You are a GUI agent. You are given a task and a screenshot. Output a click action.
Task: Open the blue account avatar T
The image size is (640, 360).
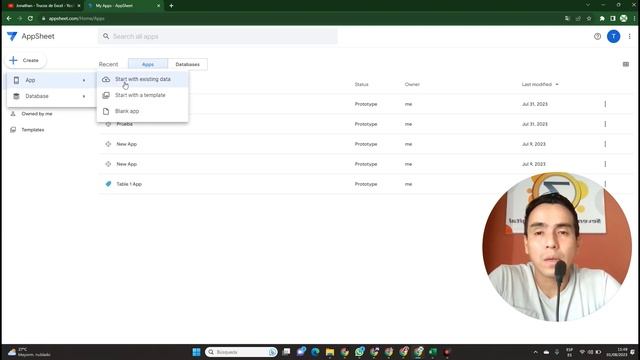tap(613, 36)
